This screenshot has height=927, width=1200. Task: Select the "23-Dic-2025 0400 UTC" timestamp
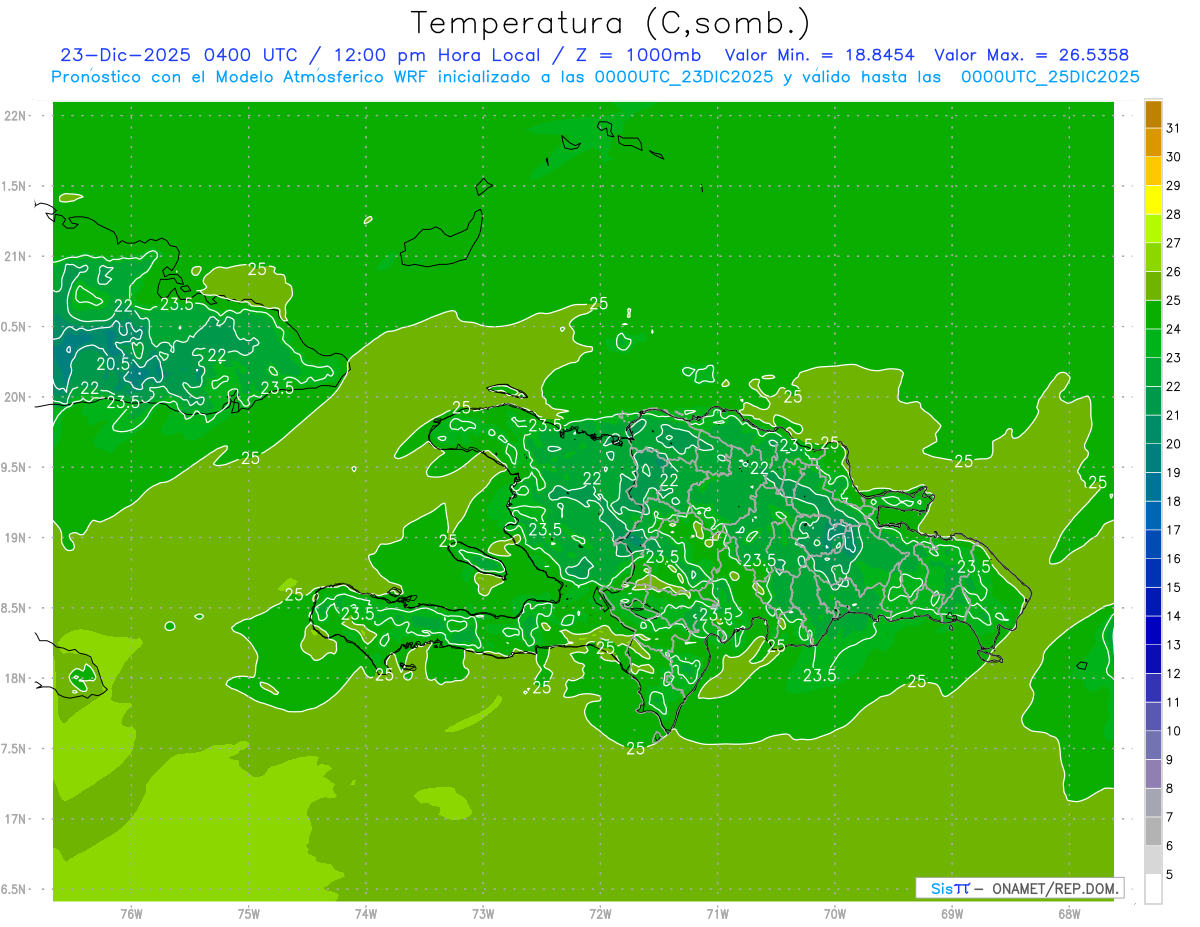point(177,55)
